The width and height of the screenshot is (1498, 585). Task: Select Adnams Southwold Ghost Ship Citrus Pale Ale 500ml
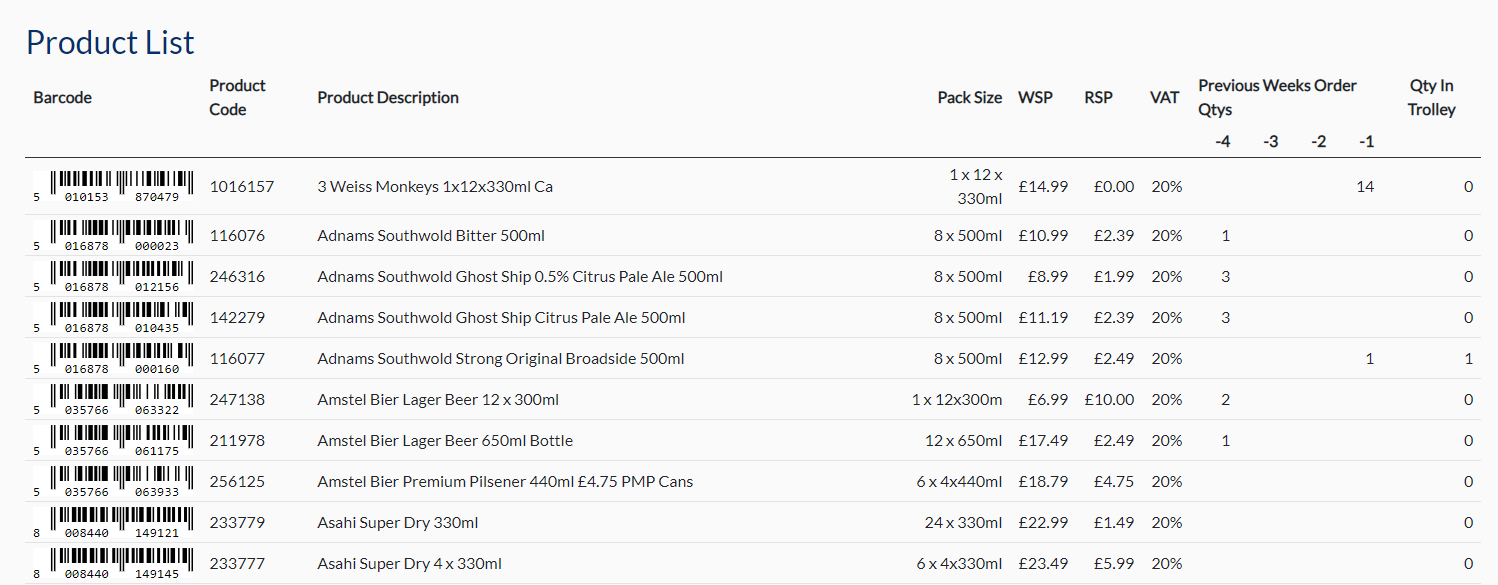coord(501,318)
